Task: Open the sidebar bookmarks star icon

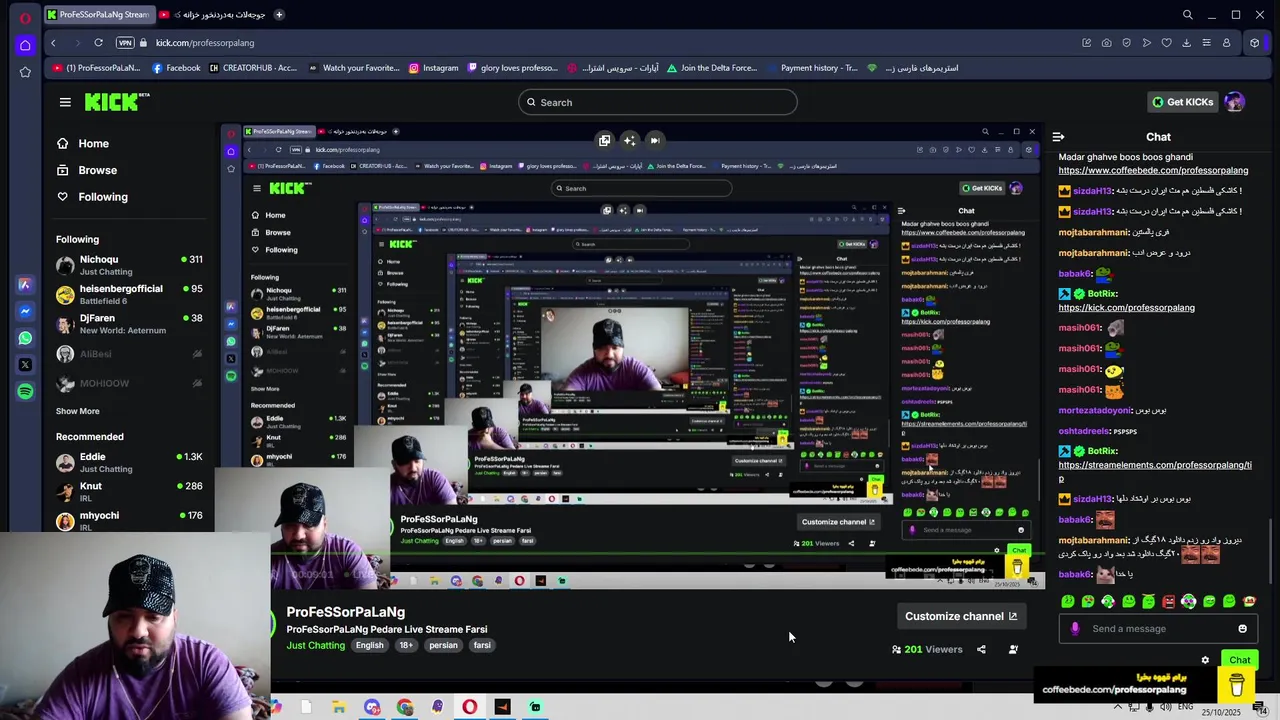Action: click(x=25, y=72)
